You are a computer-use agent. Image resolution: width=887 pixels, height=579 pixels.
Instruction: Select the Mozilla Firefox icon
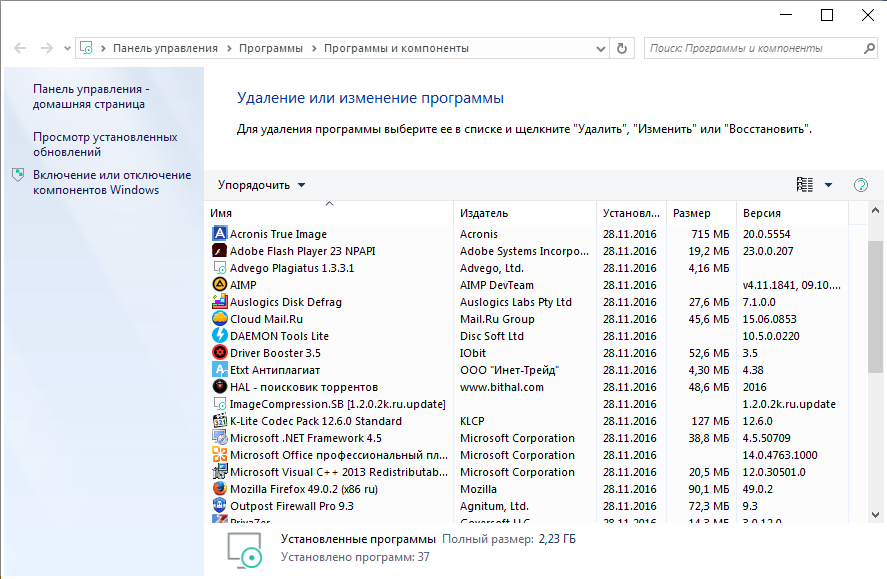coord(220,489)
